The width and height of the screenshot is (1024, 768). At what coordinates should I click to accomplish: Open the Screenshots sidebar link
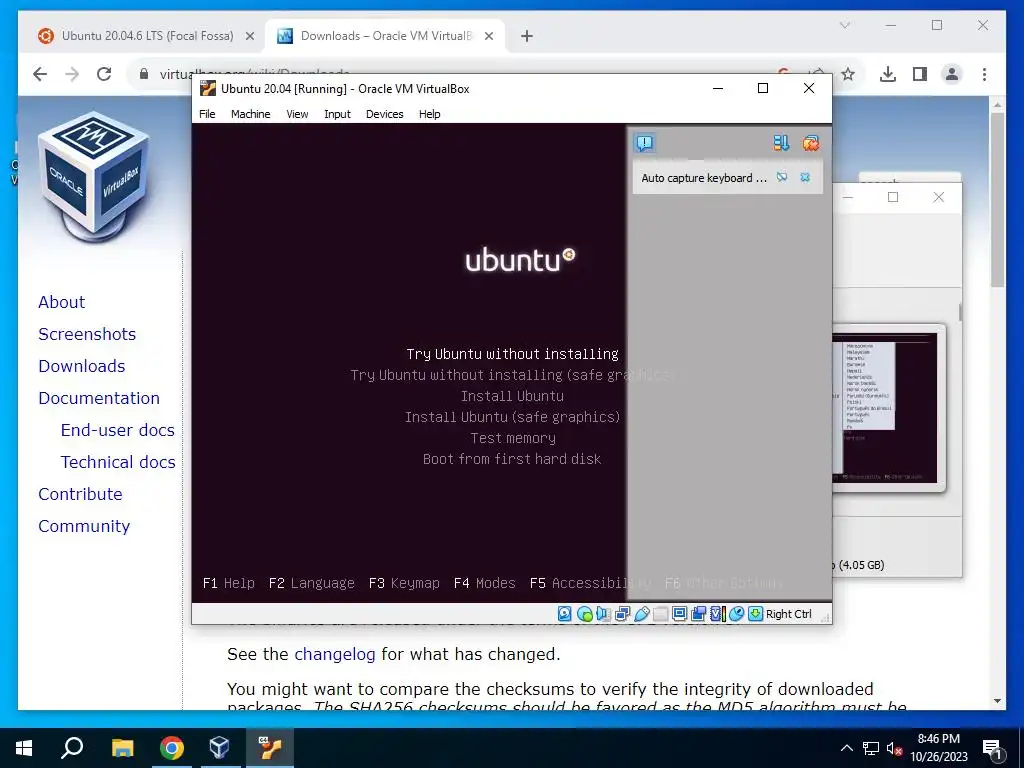(87, 334)
